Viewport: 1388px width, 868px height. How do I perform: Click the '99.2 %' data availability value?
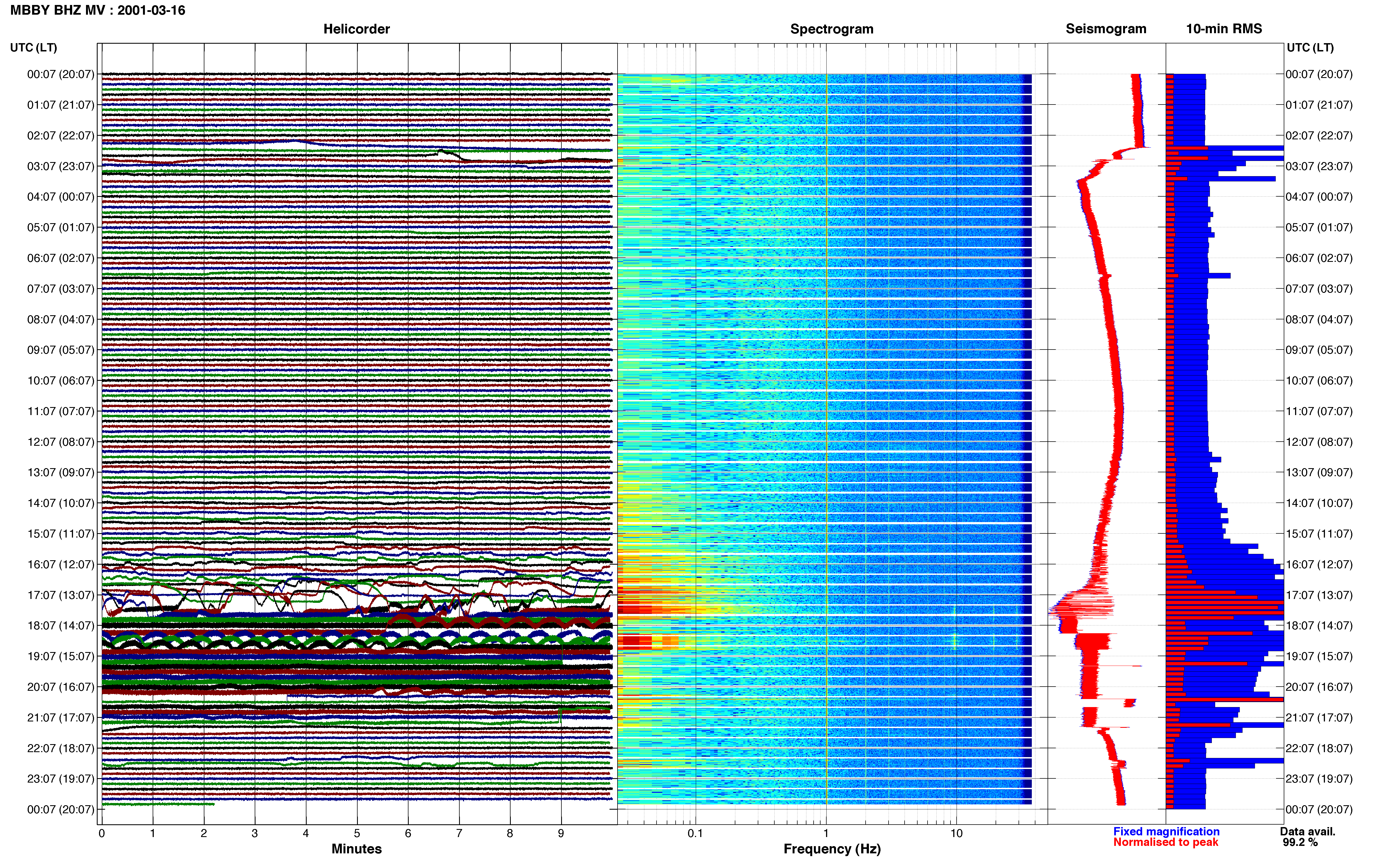pyautogui.click(x=1300, y=842)
